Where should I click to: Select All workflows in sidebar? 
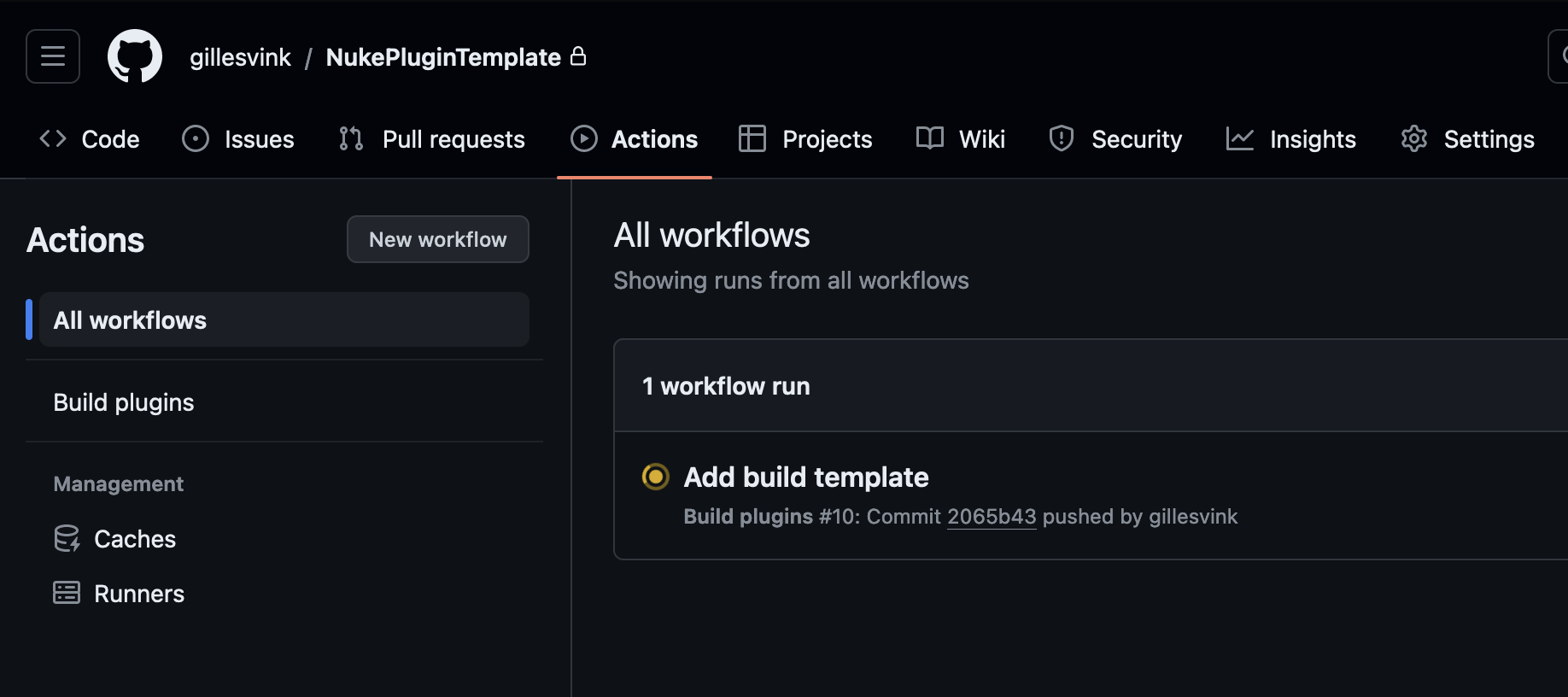pyautogui.click(x=284, y=319)
